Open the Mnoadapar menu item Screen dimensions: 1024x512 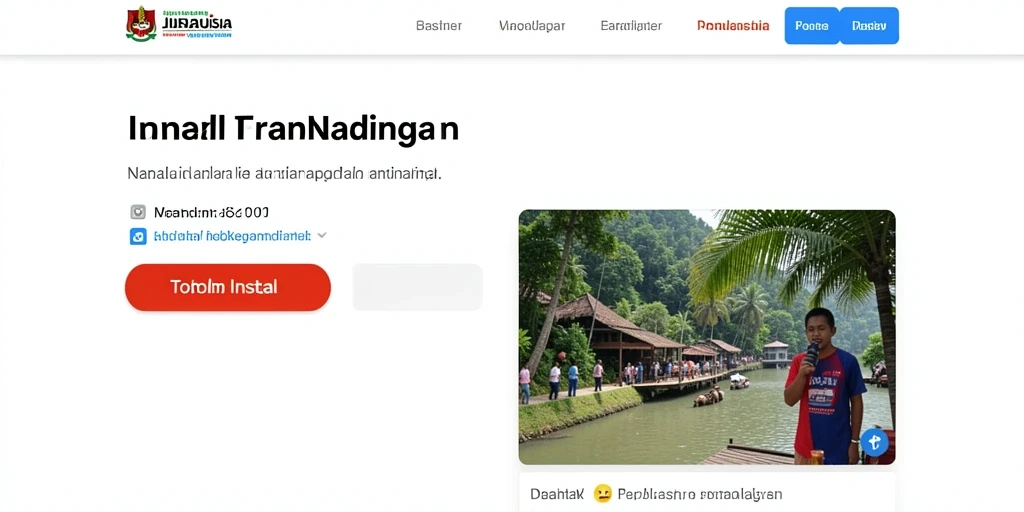tap(532, 26)
